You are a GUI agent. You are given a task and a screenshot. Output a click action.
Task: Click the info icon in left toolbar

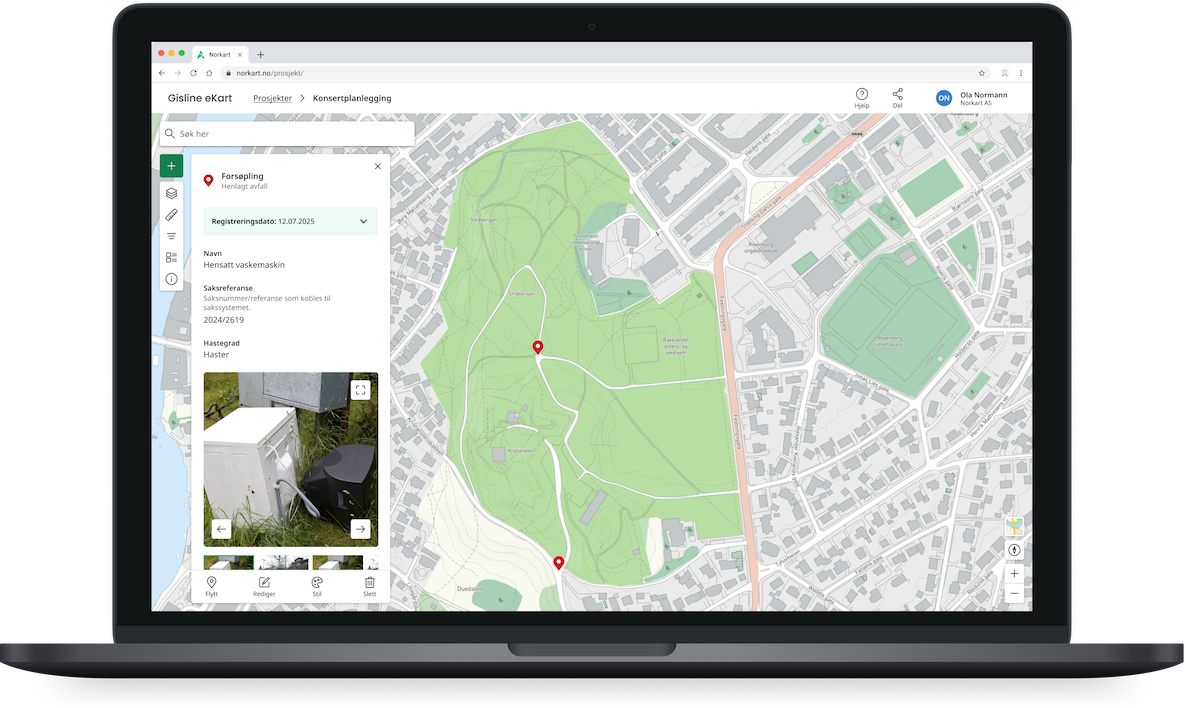pos(171,279)
